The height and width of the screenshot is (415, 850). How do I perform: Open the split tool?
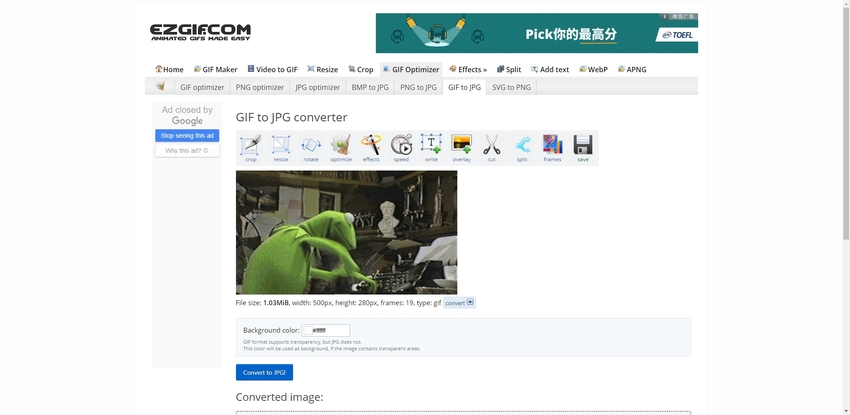pos(522,147)
